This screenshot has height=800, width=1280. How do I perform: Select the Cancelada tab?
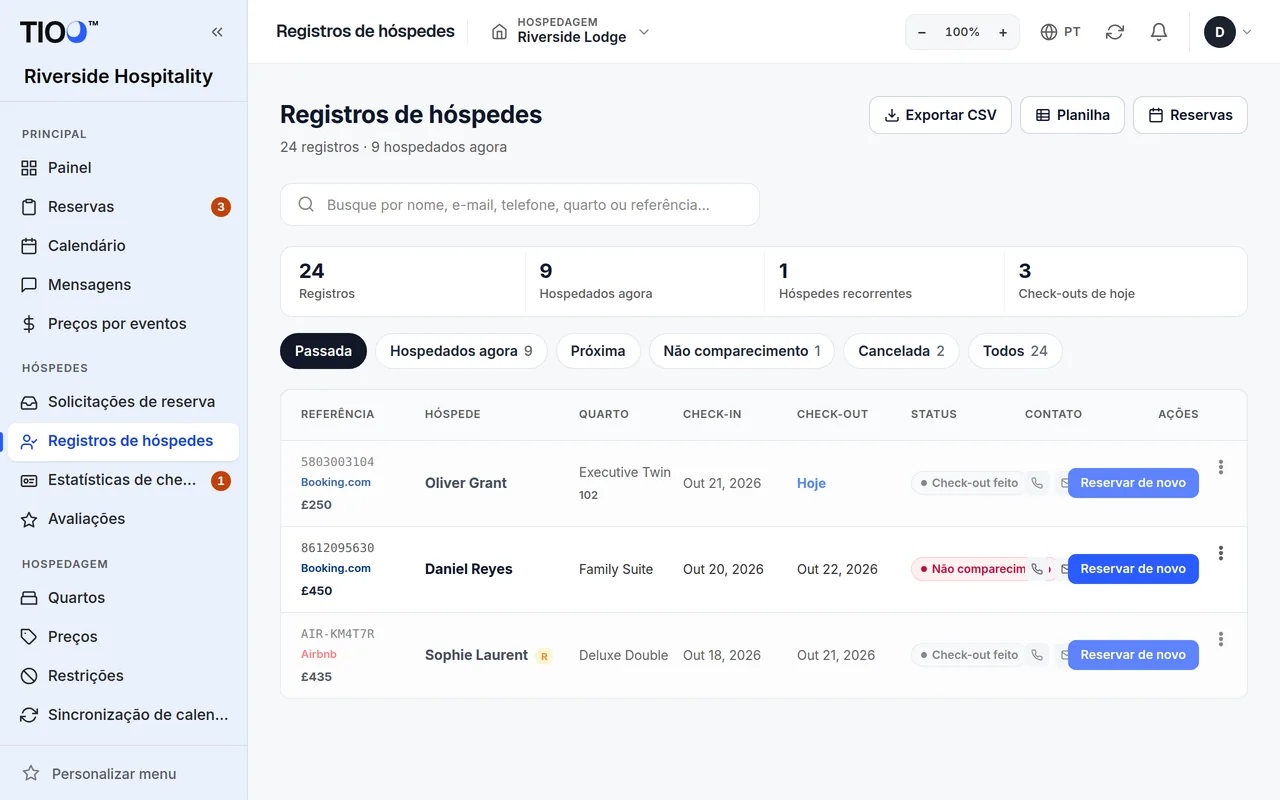(x=901, y=351)
